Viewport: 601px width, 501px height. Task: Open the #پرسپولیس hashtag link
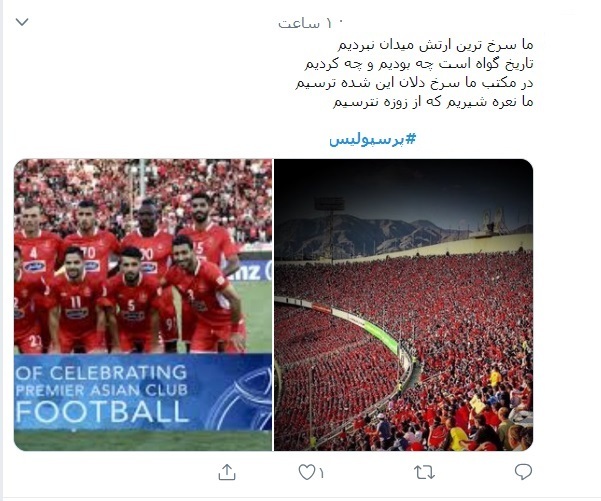point(373,139)
